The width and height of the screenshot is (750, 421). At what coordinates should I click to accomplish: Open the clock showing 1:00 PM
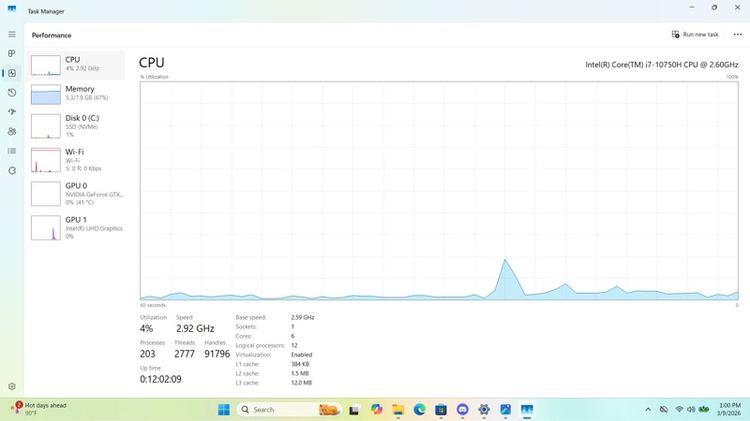point(729,409)
